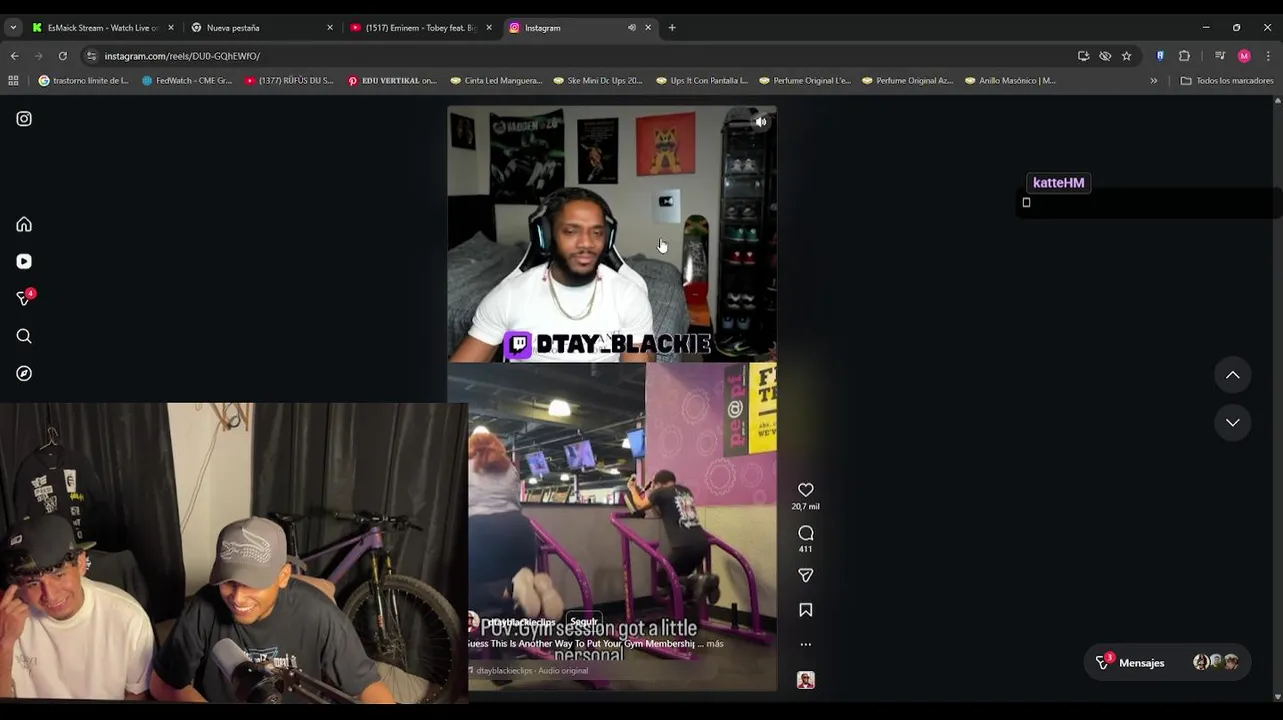Click the install app icon in address bar

tap(1083, 56)
